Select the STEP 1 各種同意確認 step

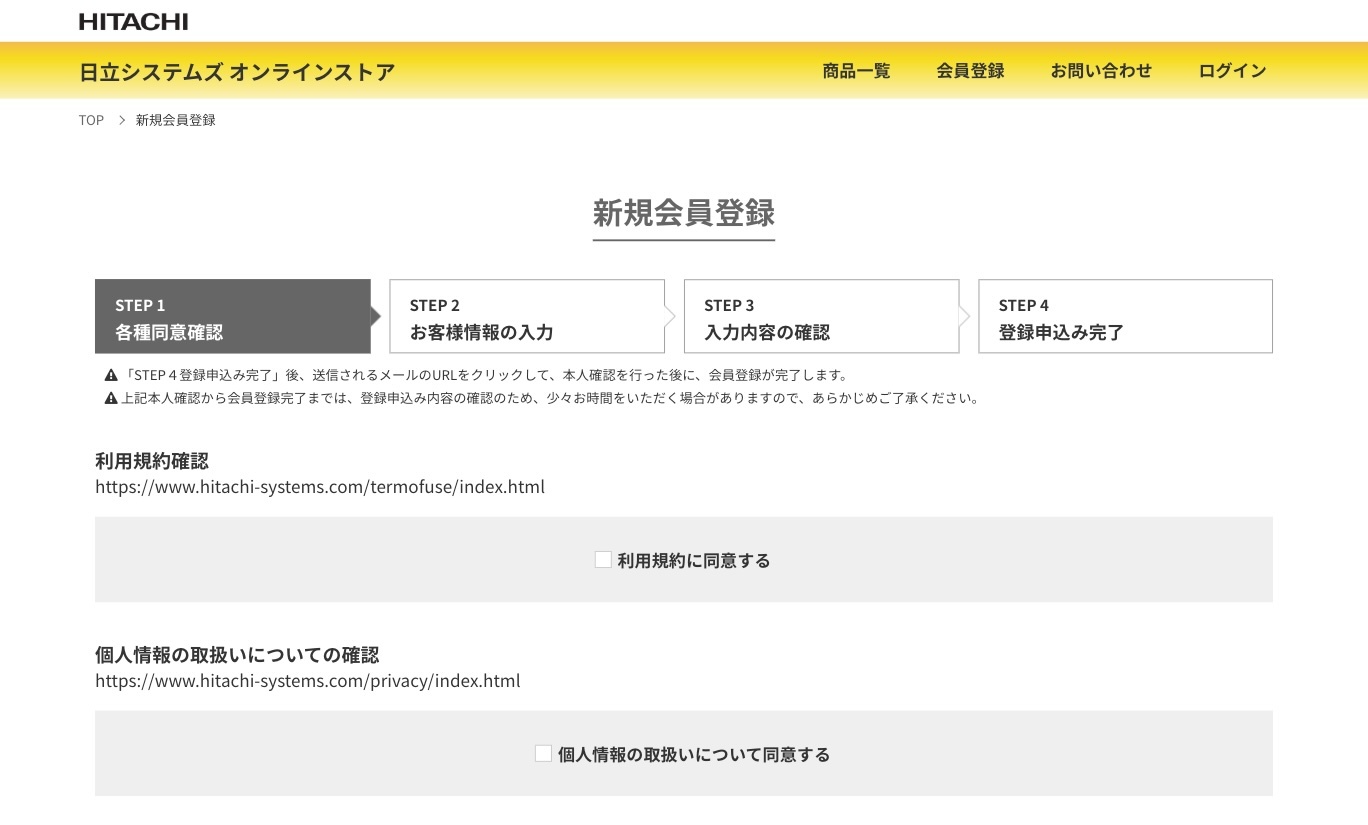[x=232, y=316]
